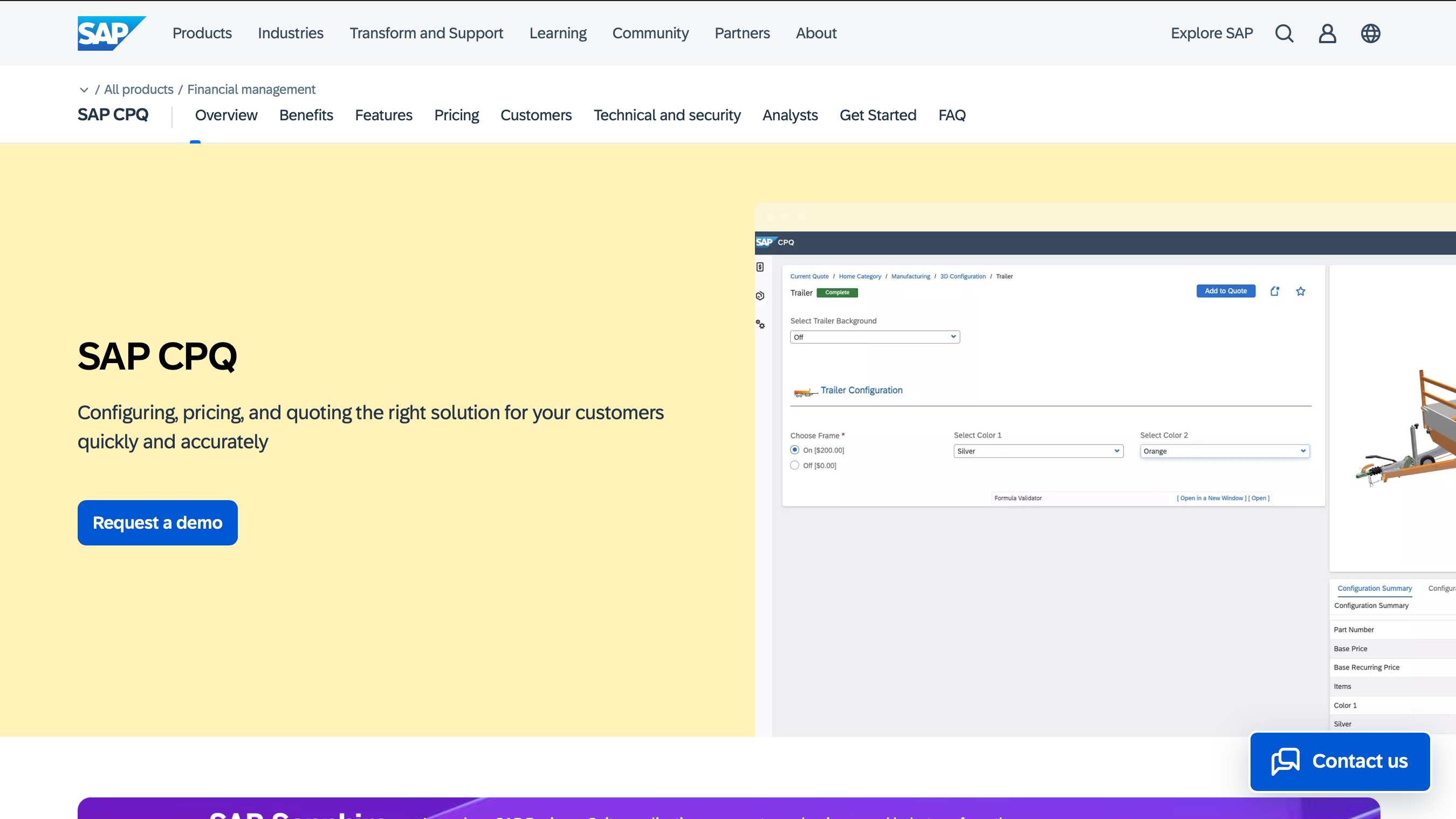Viewport: 1456px width, 819px height.
Task: Follow the All products breadcrumb link
Action: coord(139,90)
